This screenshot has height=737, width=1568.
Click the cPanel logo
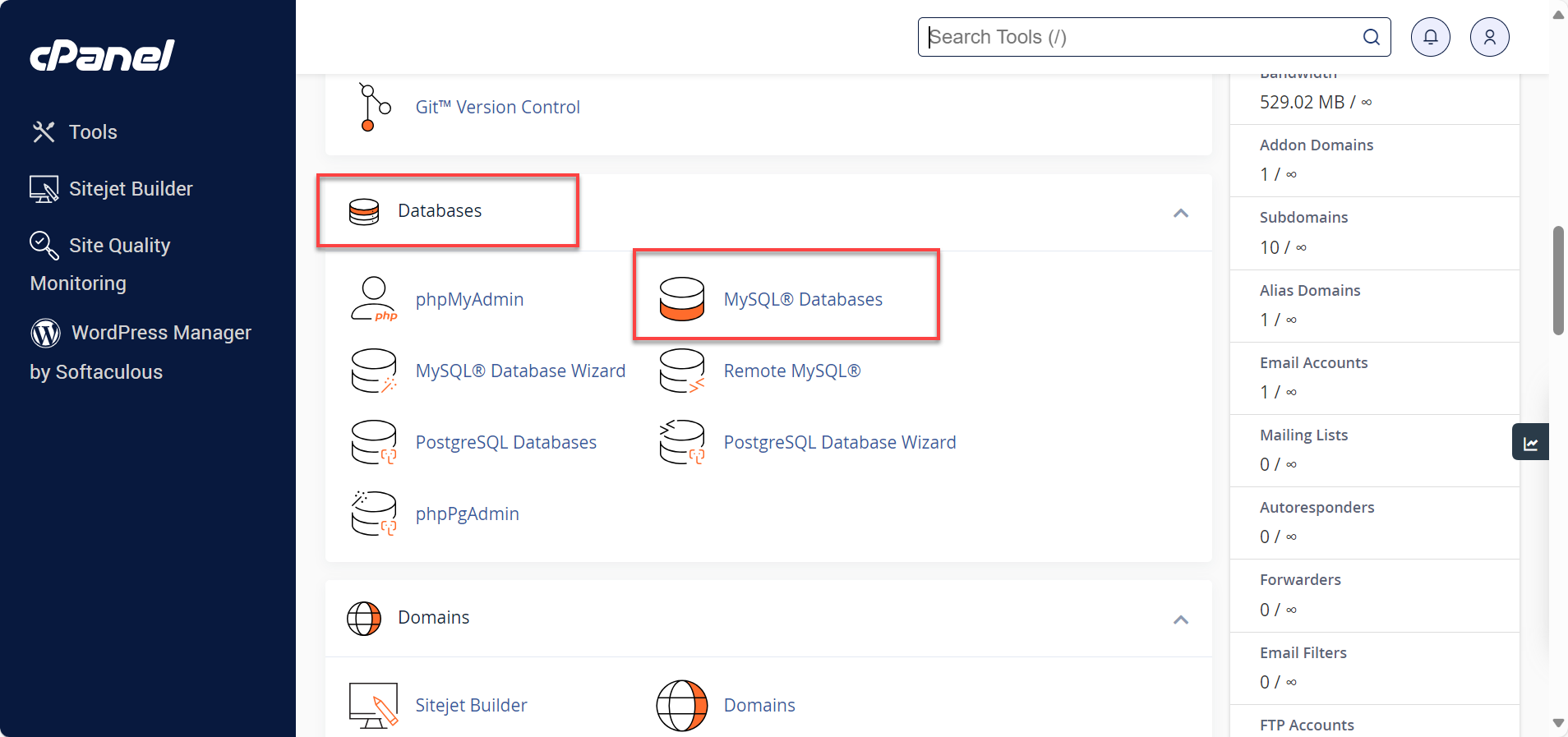[103, 56]
